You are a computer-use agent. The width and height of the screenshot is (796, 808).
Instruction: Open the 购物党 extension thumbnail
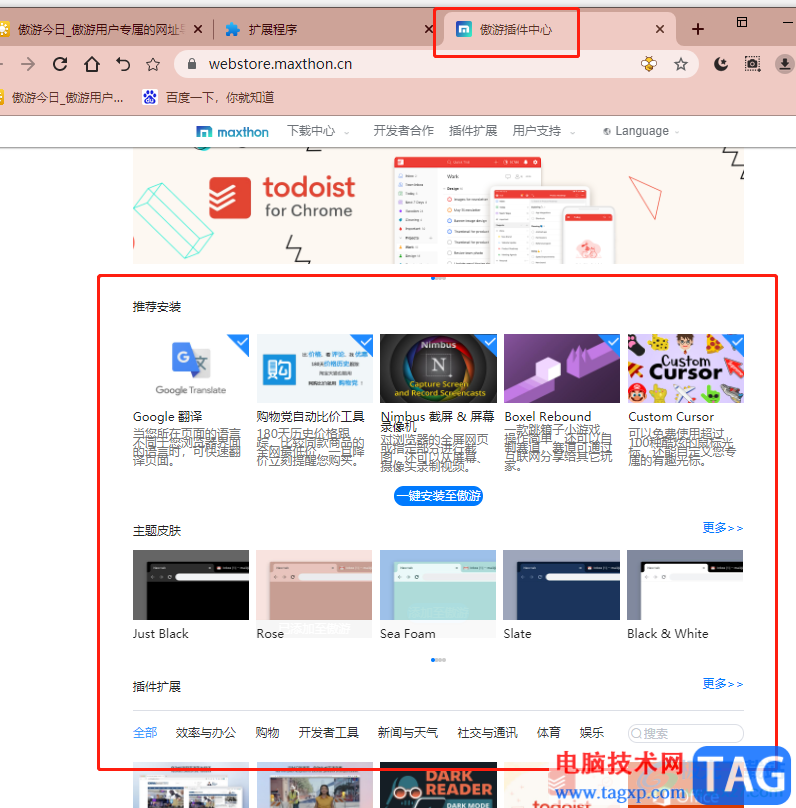tap(314, 368)
